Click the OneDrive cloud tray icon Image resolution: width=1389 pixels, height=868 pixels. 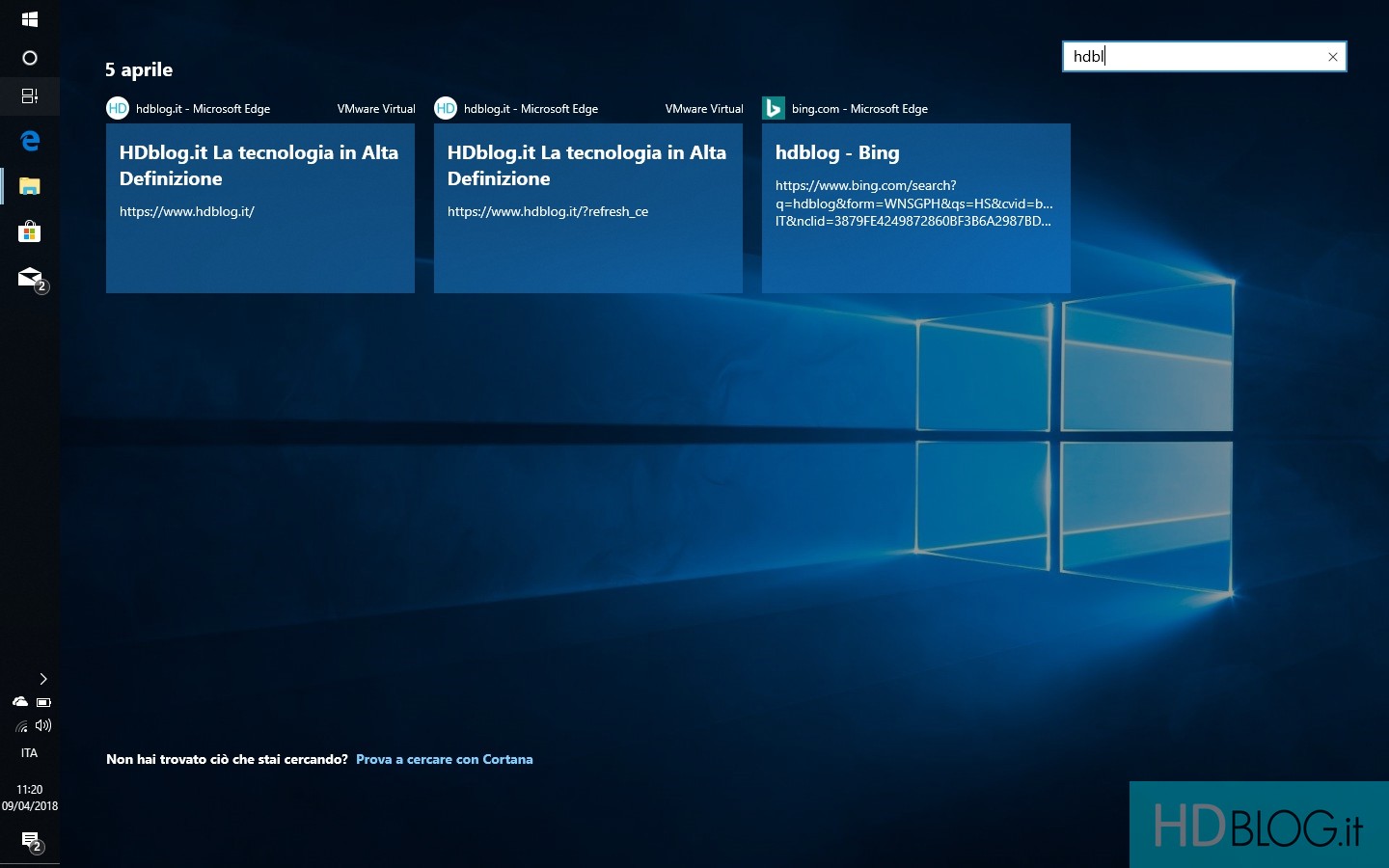[x=19, y=702]
